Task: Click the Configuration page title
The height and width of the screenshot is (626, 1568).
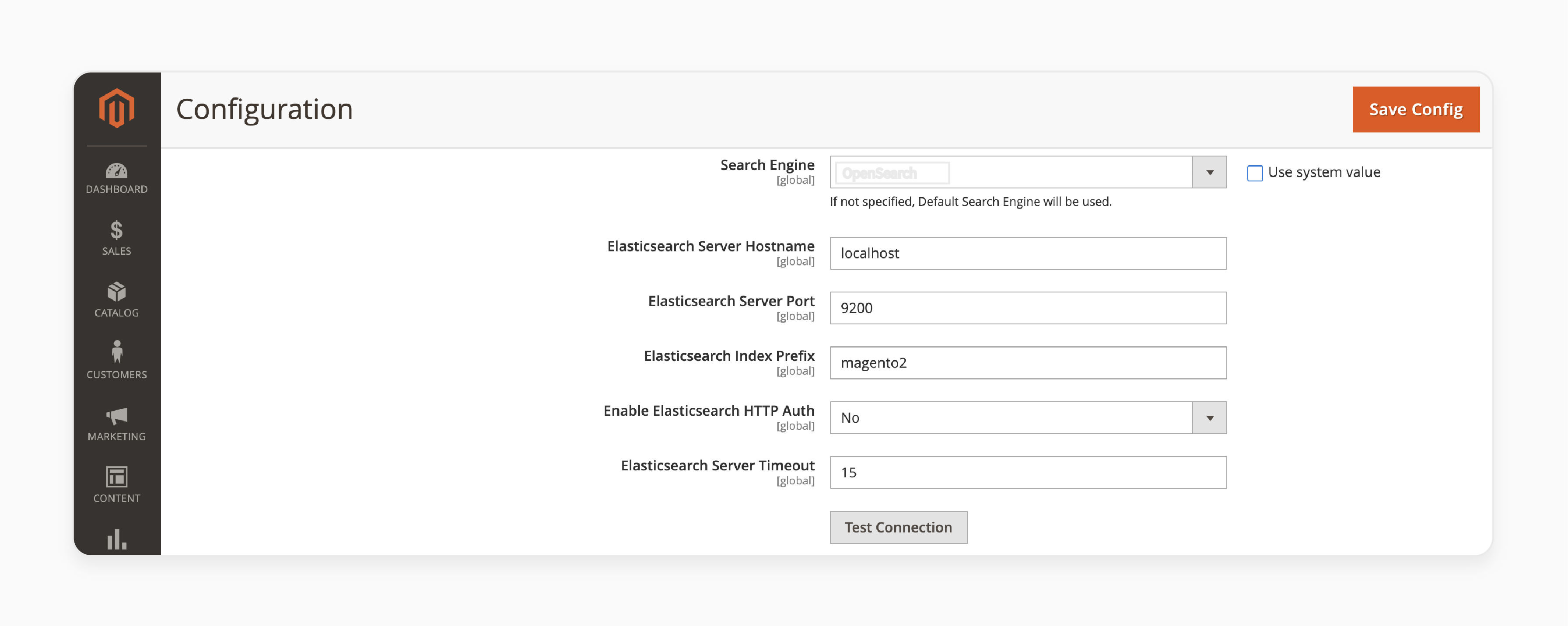Action: 264,109
